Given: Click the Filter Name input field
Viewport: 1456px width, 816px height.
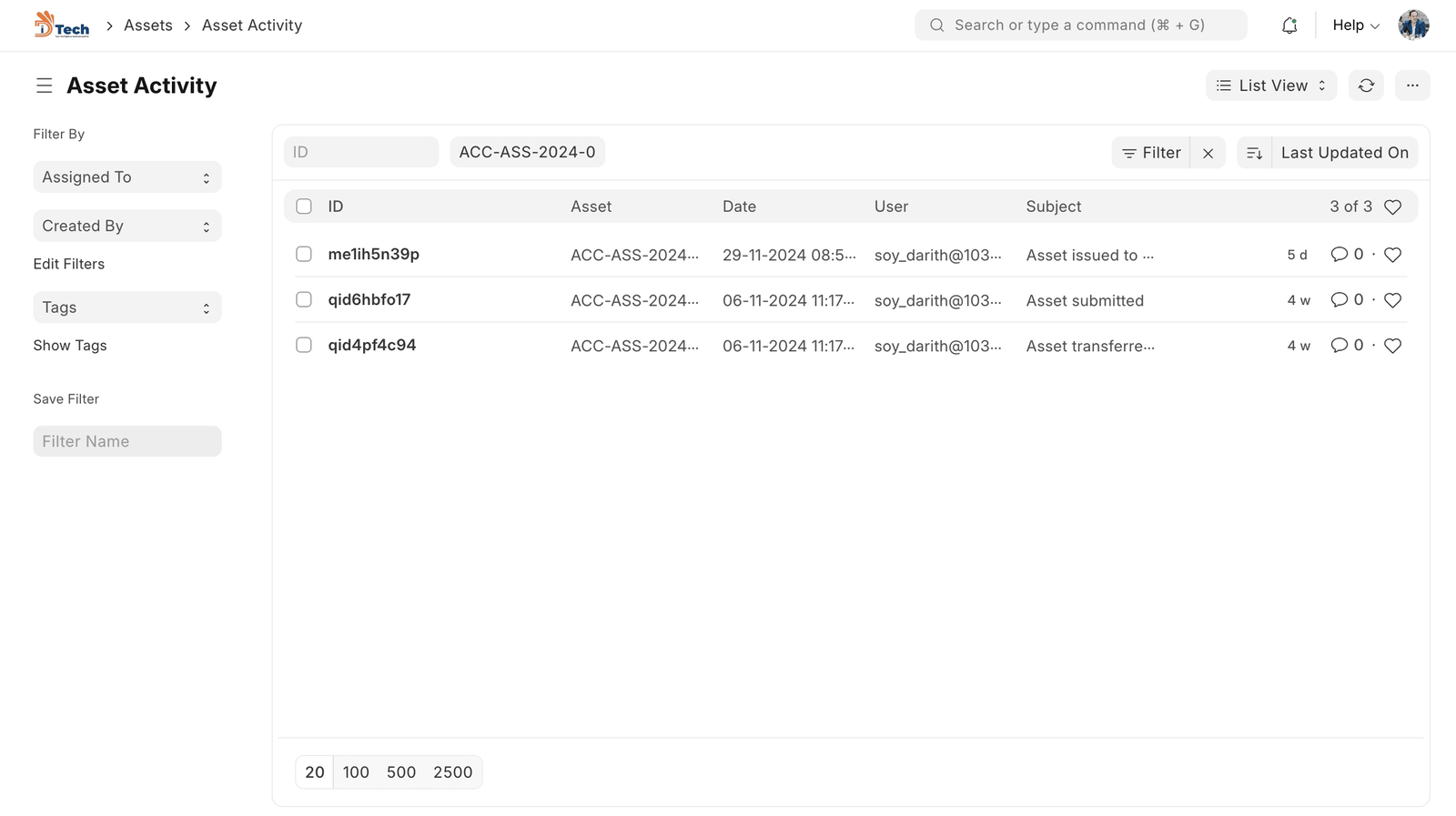Looking at the screenshot, I should (127, 441).
